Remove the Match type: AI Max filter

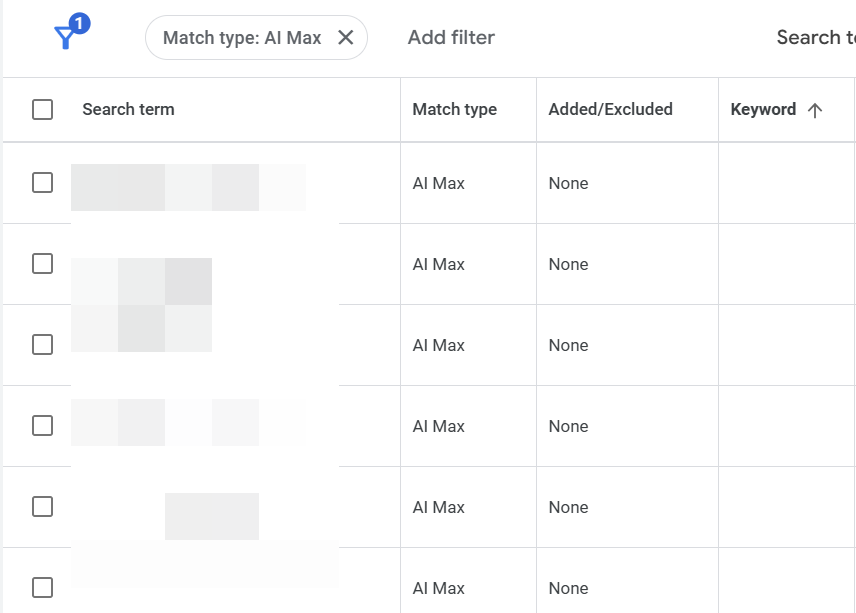point(345,37)
